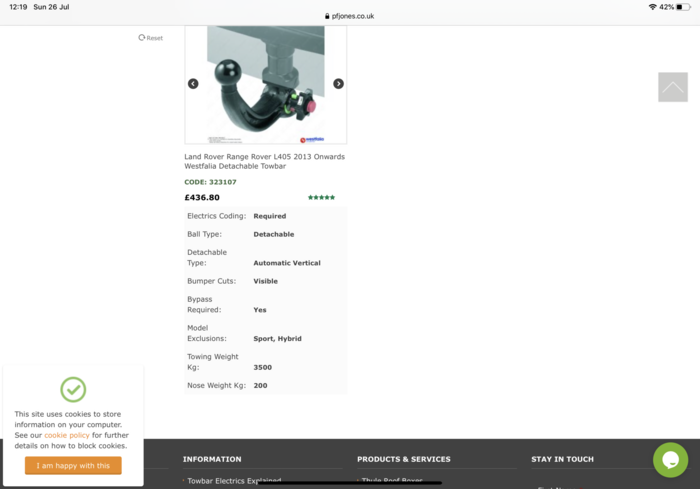Click the Electrics Coding Required value
Screen dimensions: 700x489
270,216
